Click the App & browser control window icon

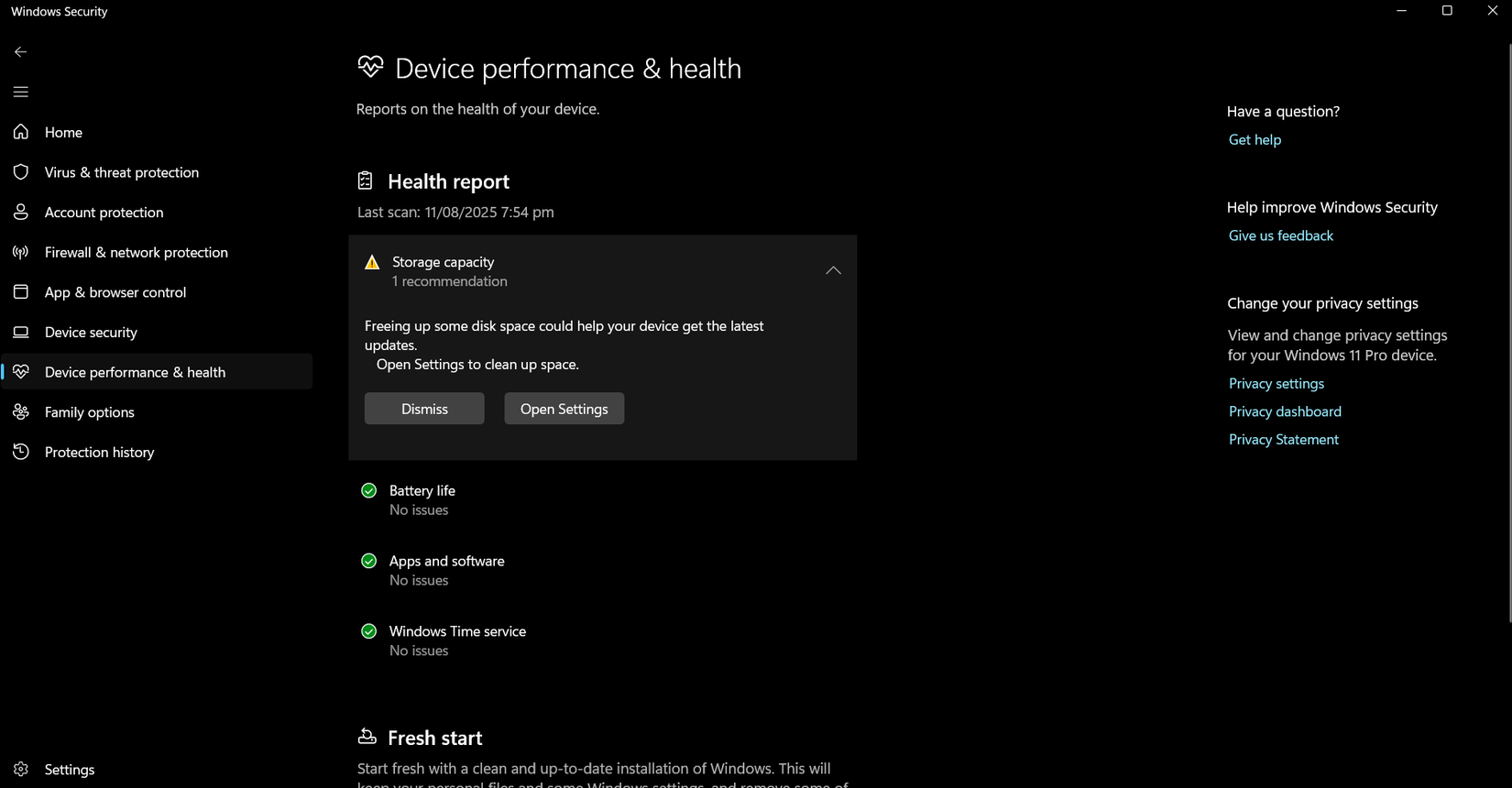point(21,292)
